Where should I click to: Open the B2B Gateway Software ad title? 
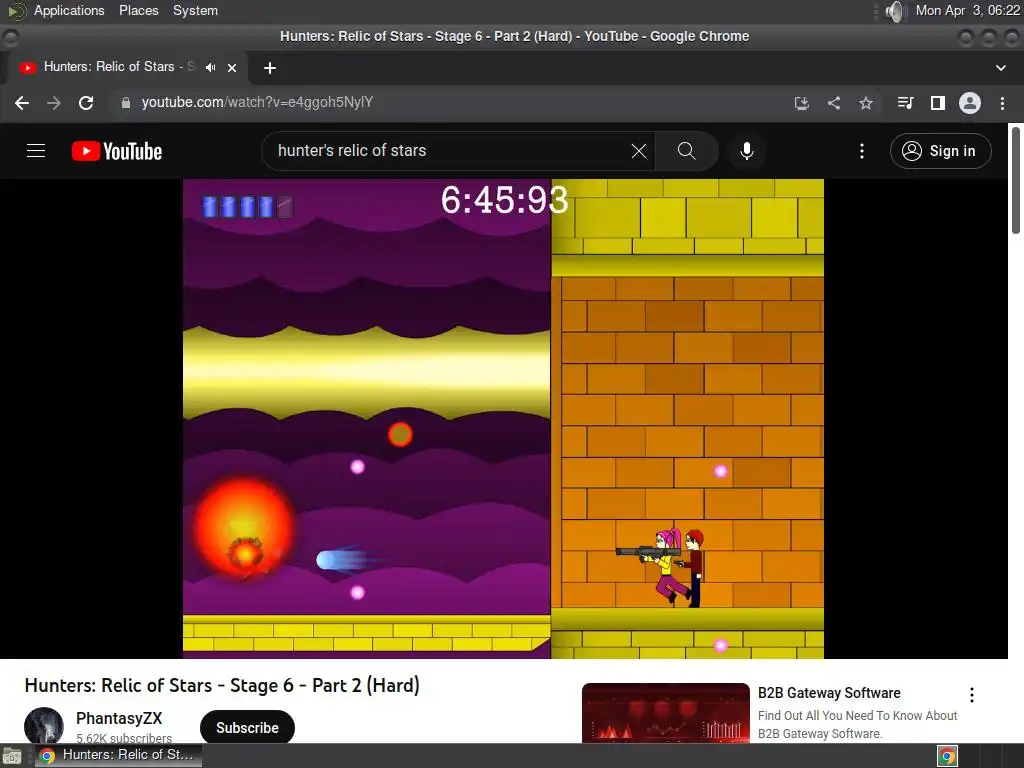pos(829,693)
